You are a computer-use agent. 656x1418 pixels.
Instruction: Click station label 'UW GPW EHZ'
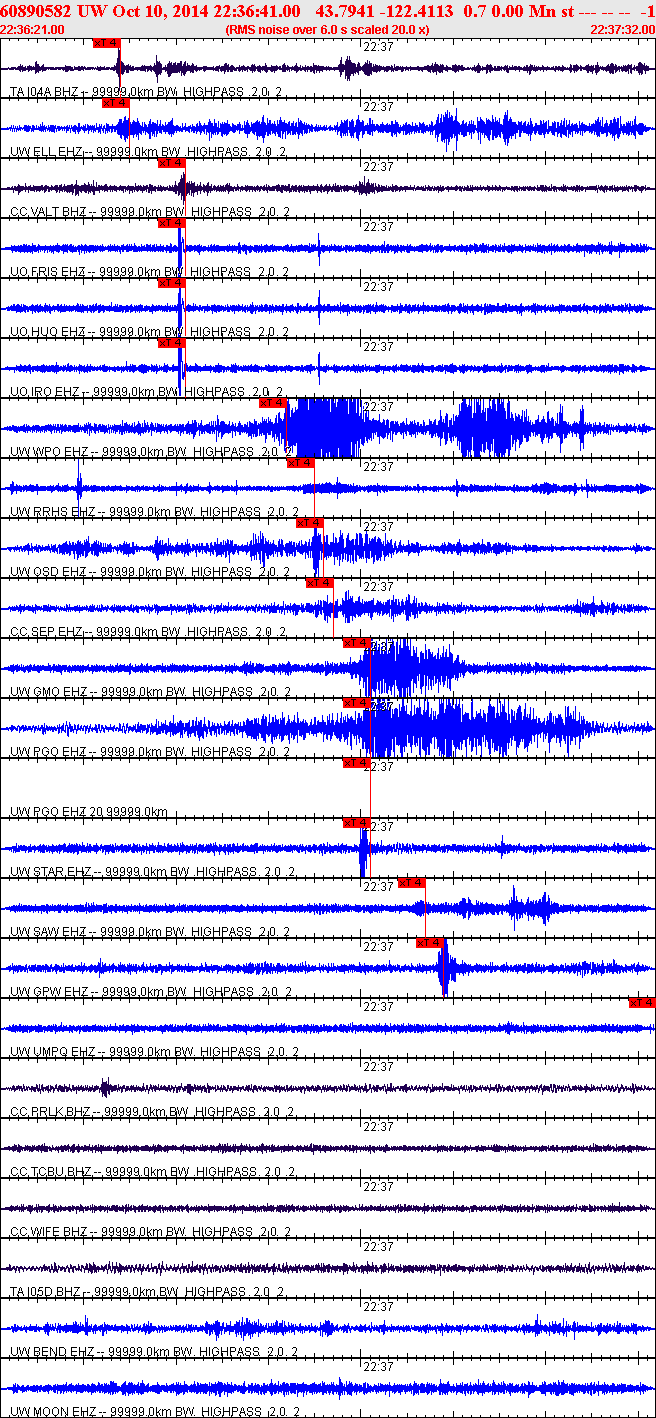49,992
